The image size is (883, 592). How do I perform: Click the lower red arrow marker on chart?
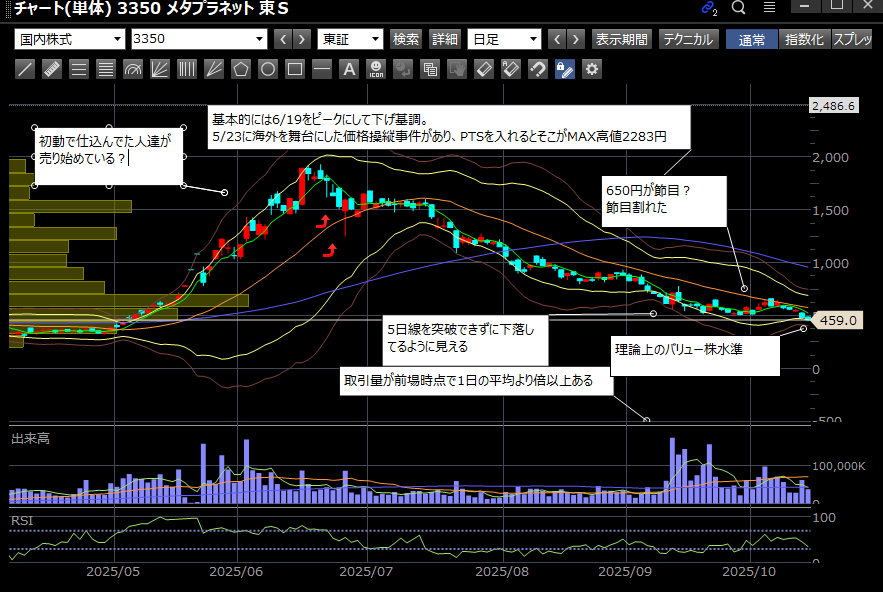tap(330, 251)
